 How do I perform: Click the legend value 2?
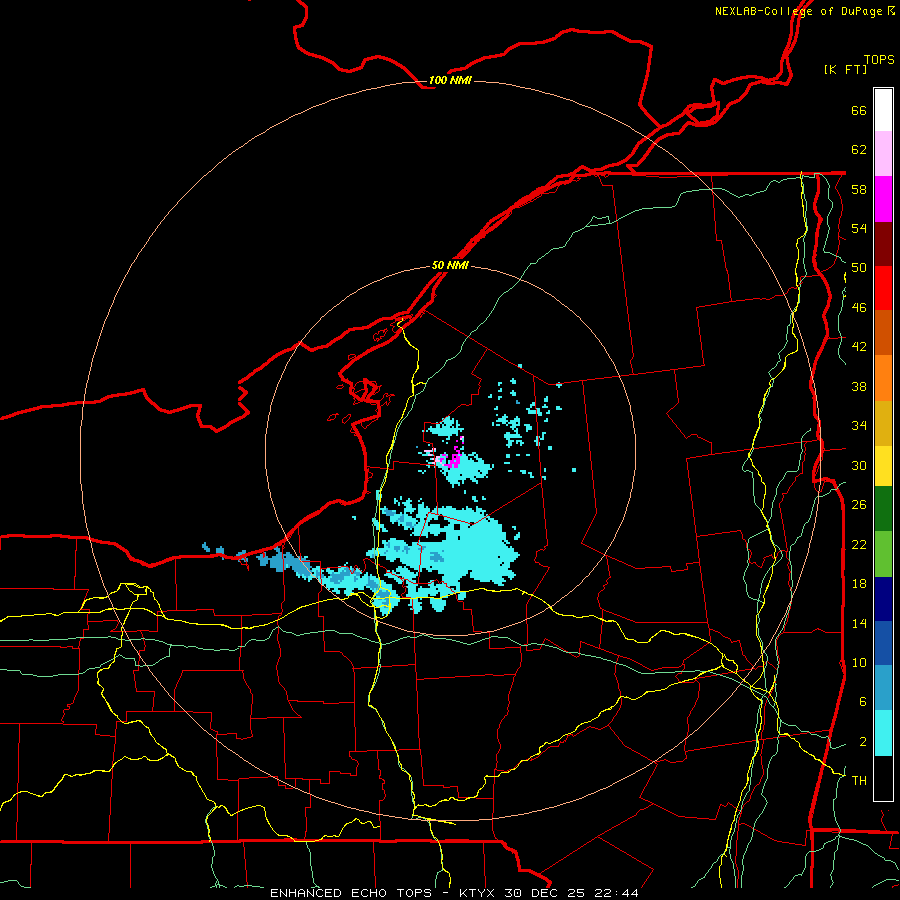coord(862,742)
